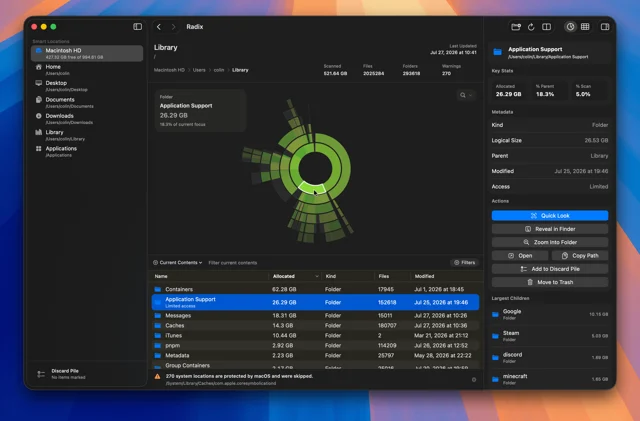Sort by Files column header

pyautogui.click(x=384, y=276)
